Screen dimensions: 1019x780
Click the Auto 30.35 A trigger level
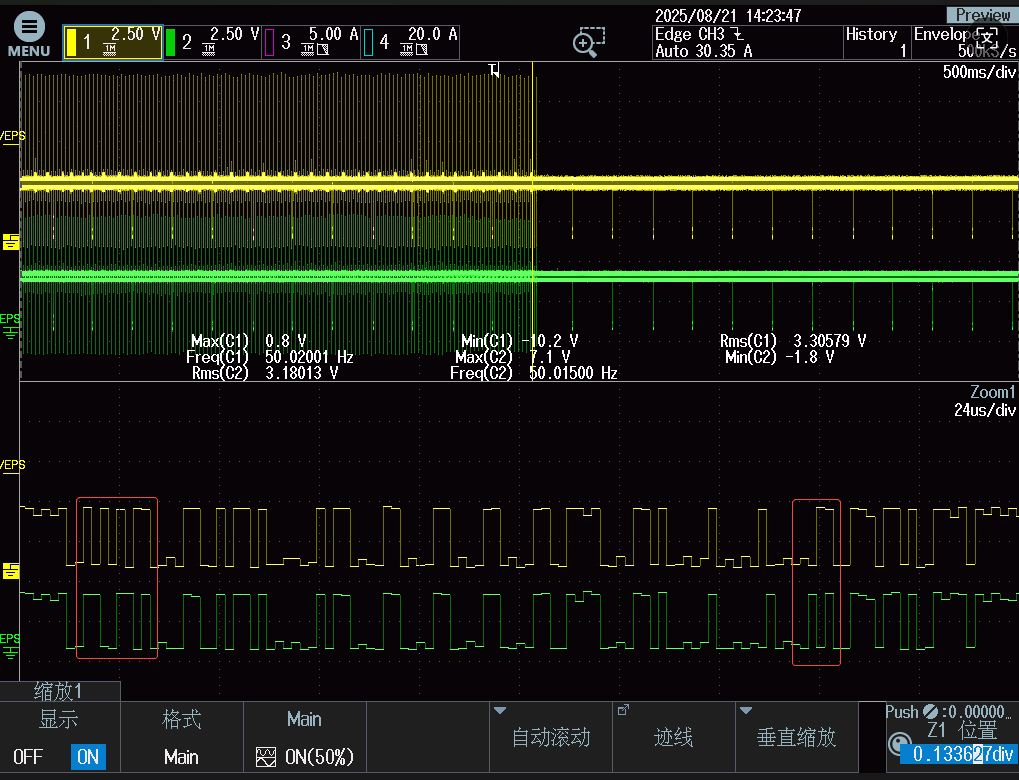point(703,51)
